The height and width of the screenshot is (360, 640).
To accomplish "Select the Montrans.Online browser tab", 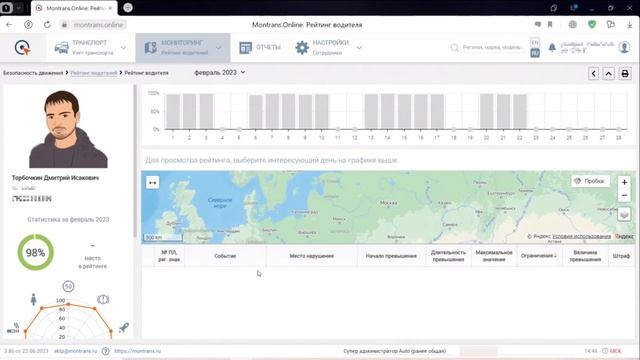I will pyautogui.click(x=74, y=8).
